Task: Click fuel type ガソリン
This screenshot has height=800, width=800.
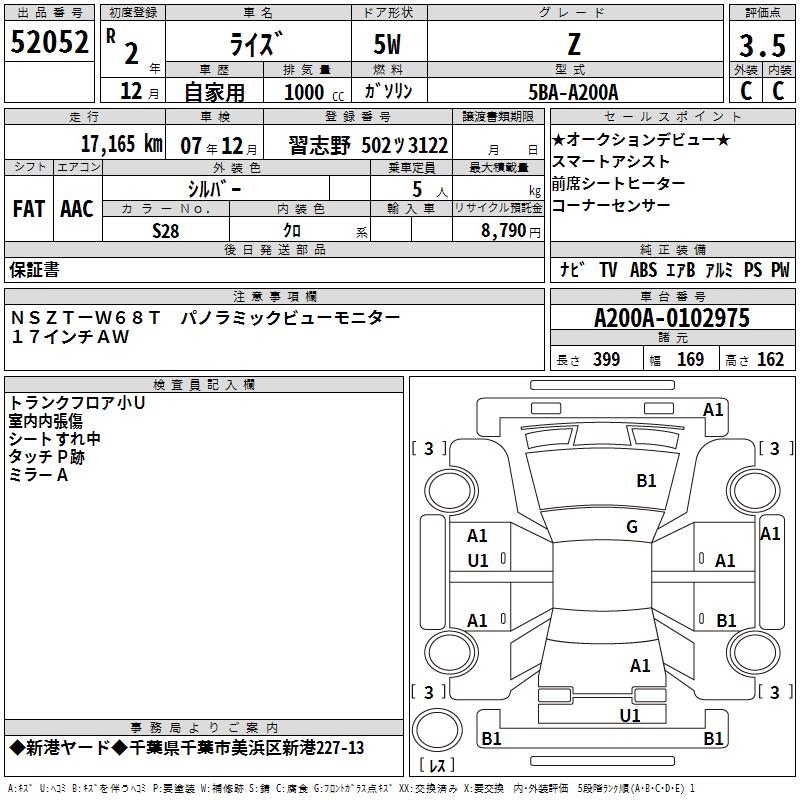Action: click(388, 91)
